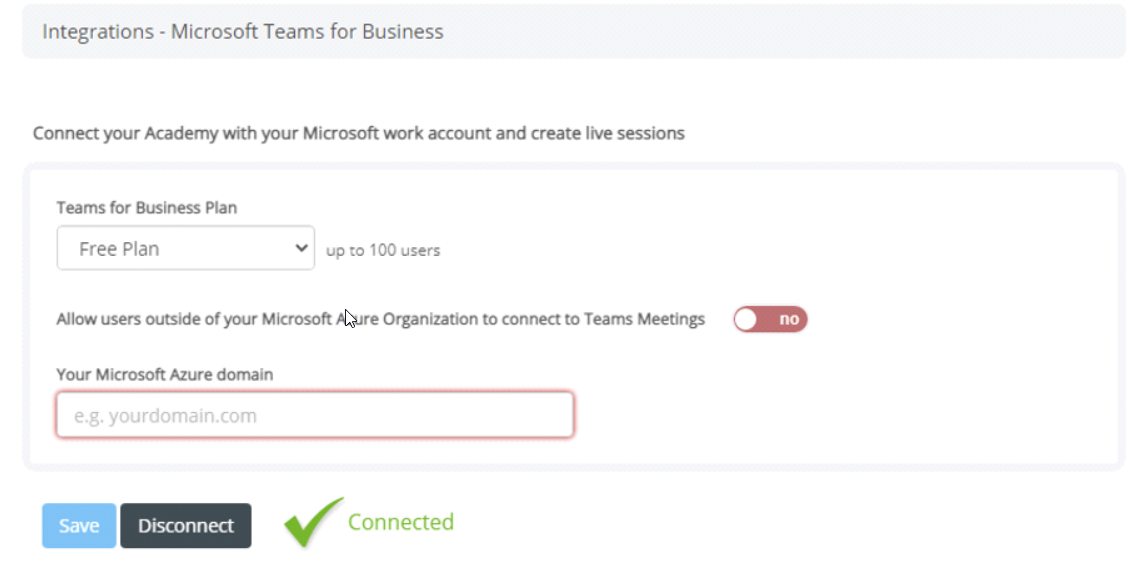Click the Save button
Screen dimensions: 1130x568
(79, 525)
